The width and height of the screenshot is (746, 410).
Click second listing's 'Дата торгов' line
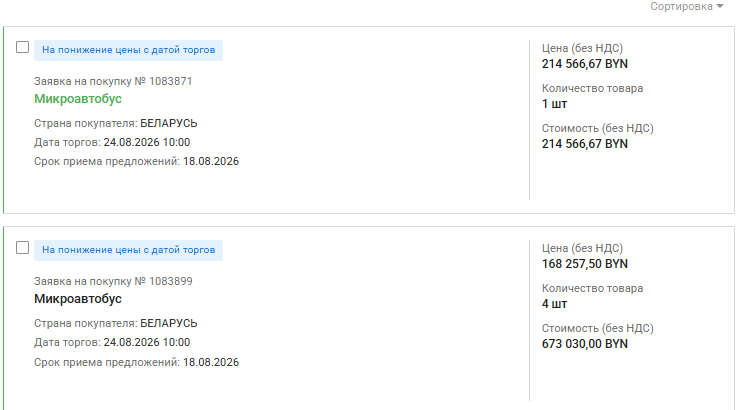tap(112, 342)
